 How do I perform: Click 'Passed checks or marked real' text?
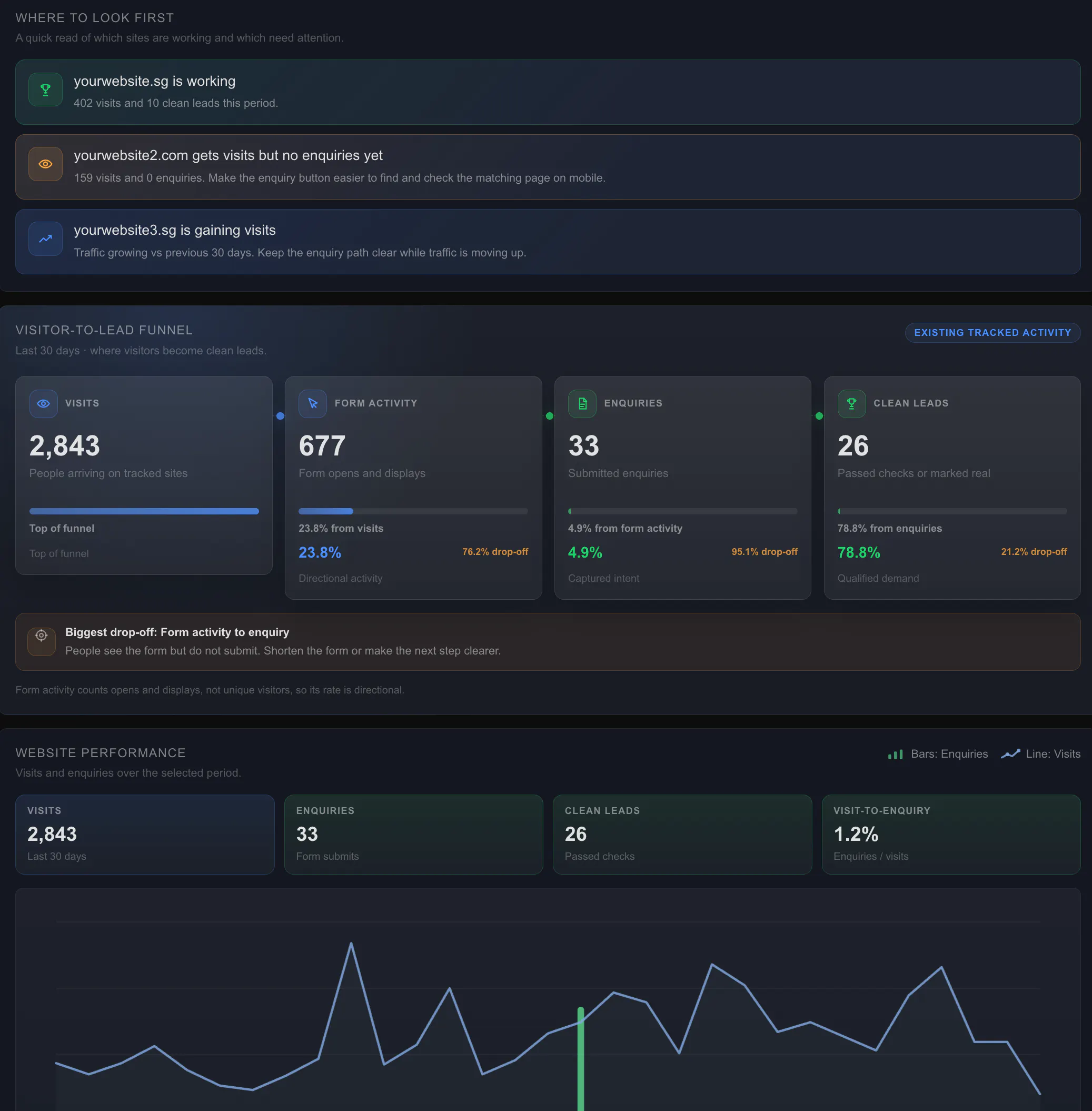[914, 473]
